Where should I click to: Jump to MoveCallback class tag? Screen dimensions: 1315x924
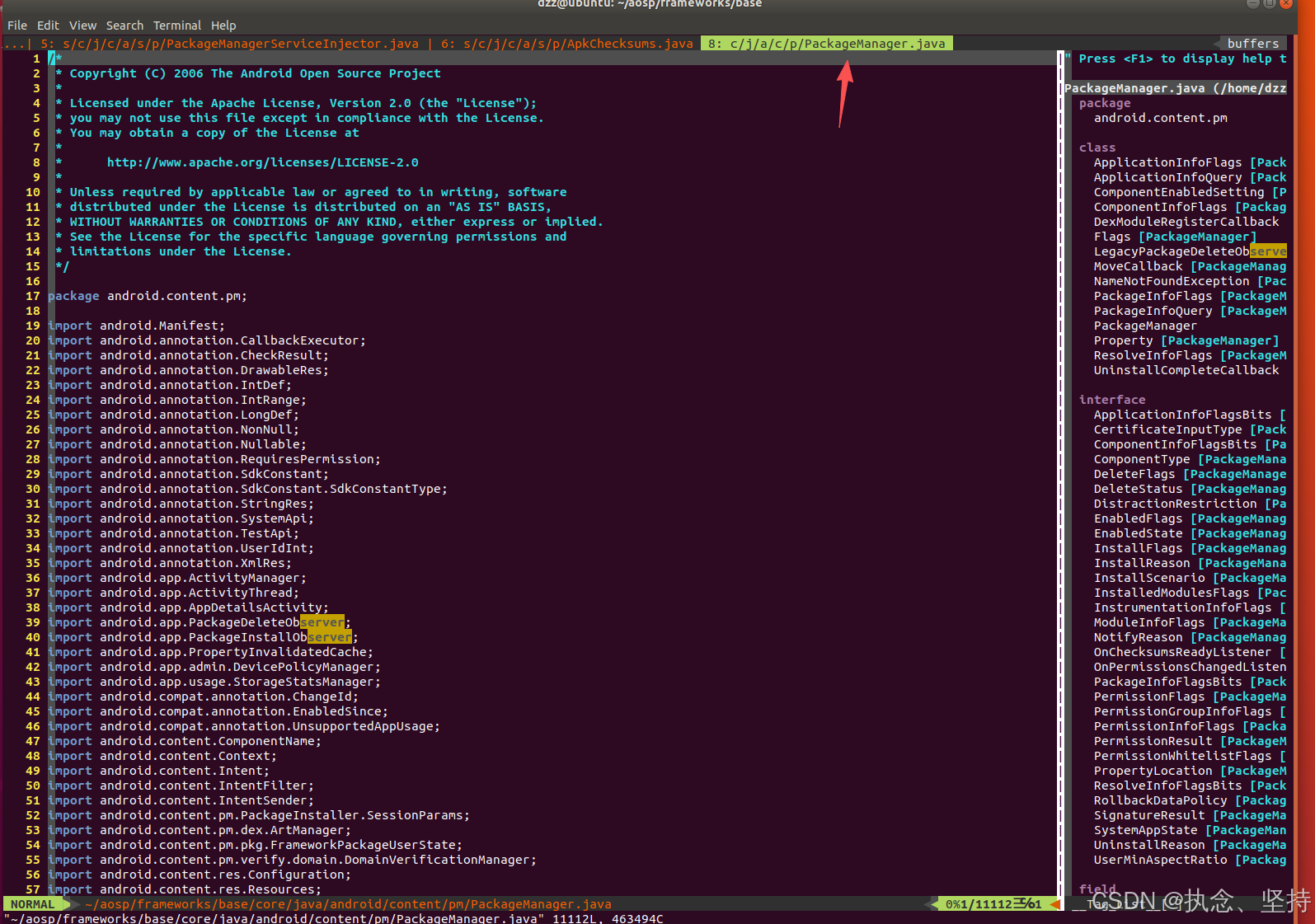pos(1190,266)
